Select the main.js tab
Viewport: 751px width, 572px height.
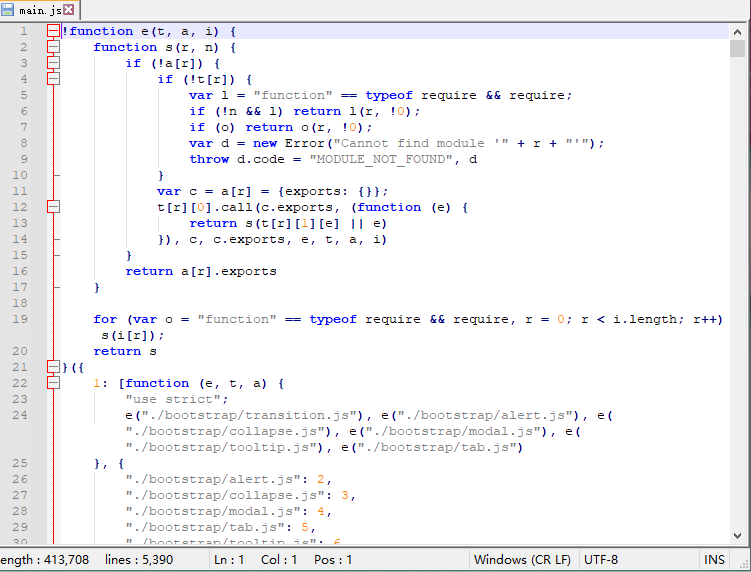pyautogui.click(x=39, y=10)
